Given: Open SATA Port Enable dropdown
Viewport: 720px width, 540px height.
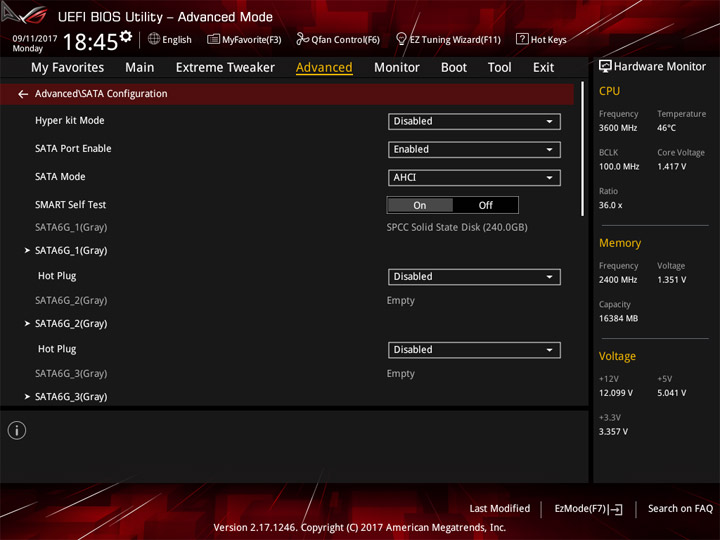Looking at the screenshot, I should 474,150.
